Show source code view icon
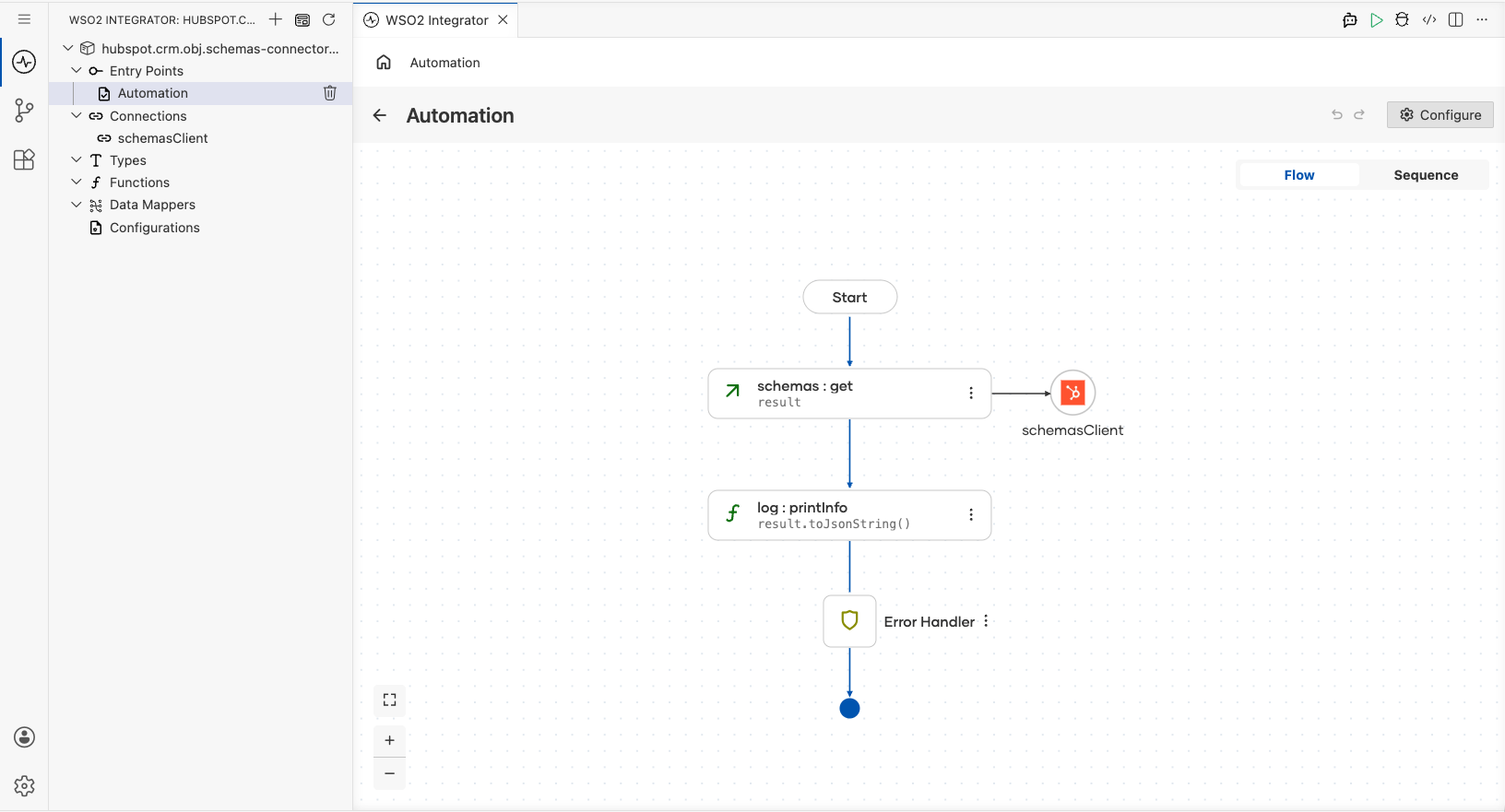Viewport: 1505px width, 812px height. click(x=1429, y=20)
